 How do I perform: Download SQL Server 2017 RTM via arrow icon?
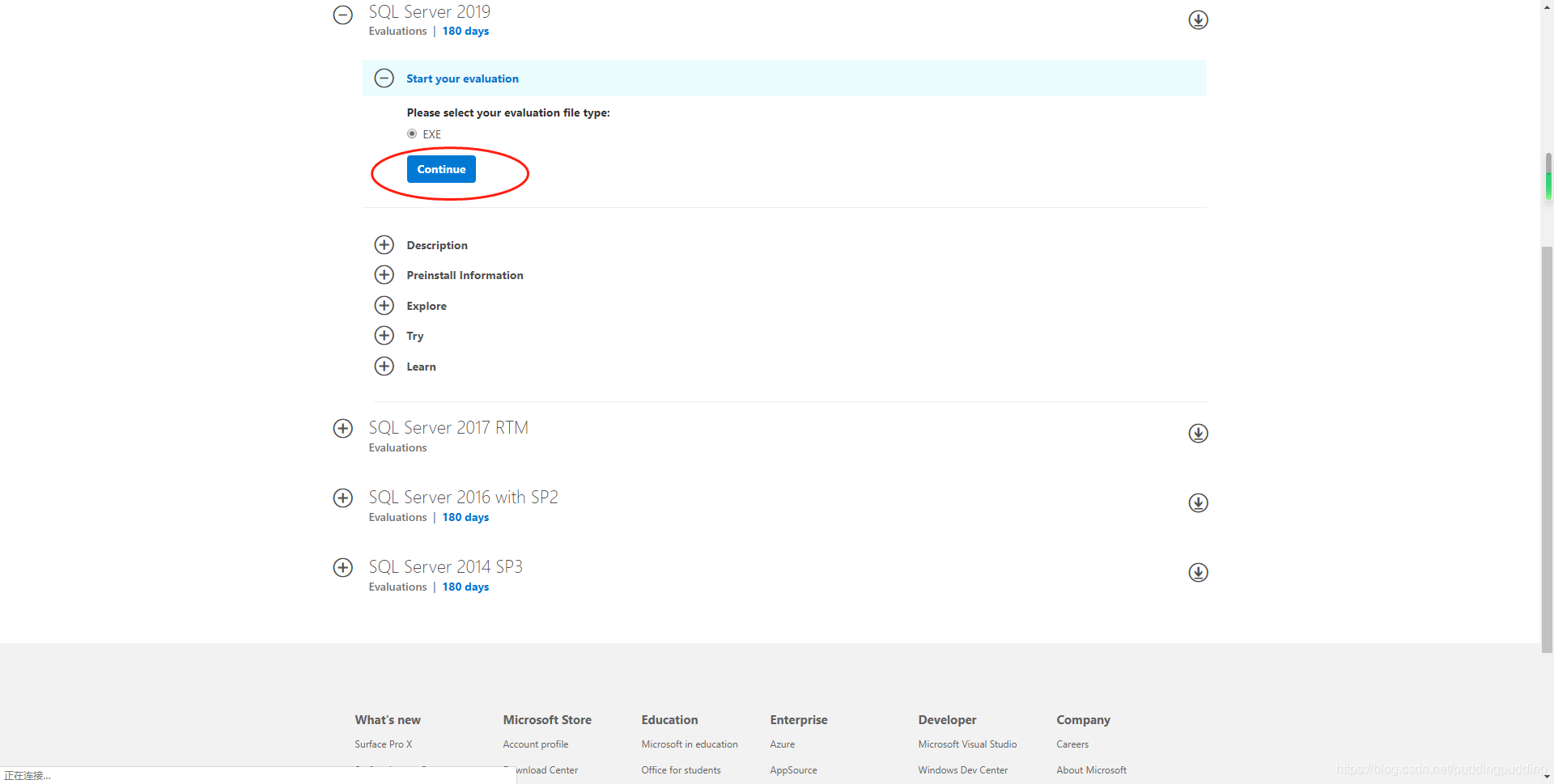(1199, 434)
